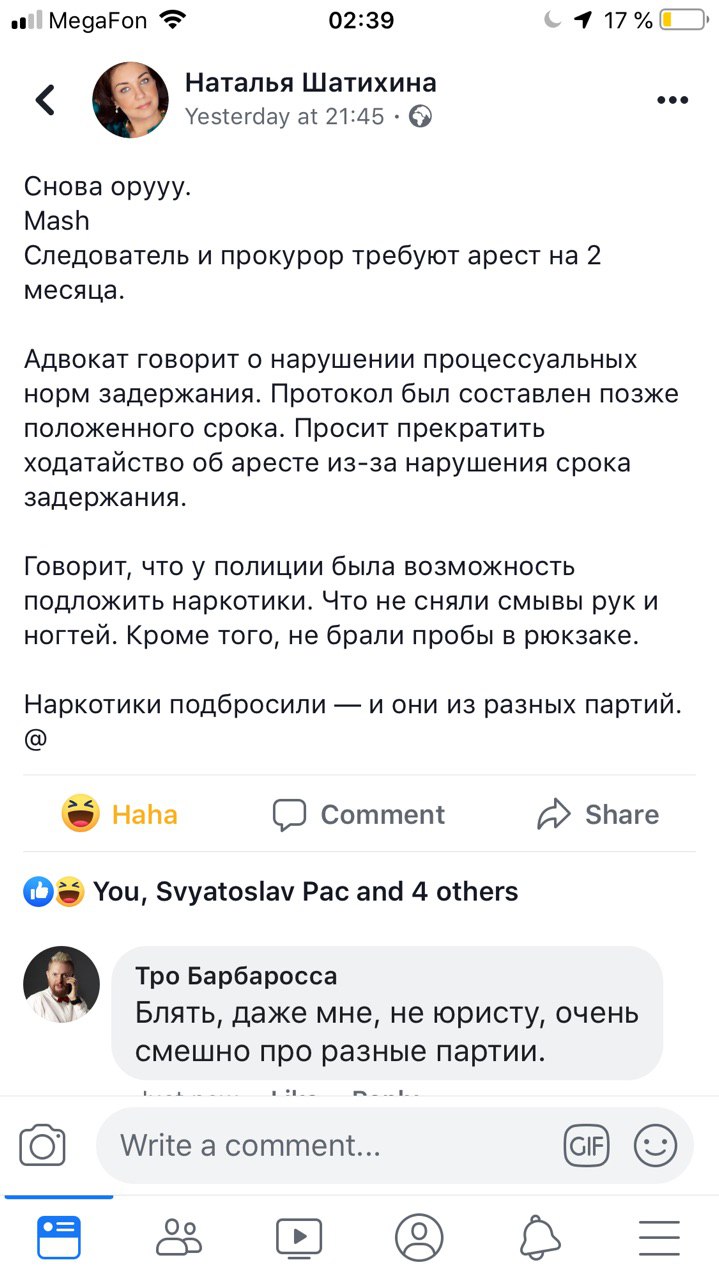Open the GIF picker

point(587,1145)
